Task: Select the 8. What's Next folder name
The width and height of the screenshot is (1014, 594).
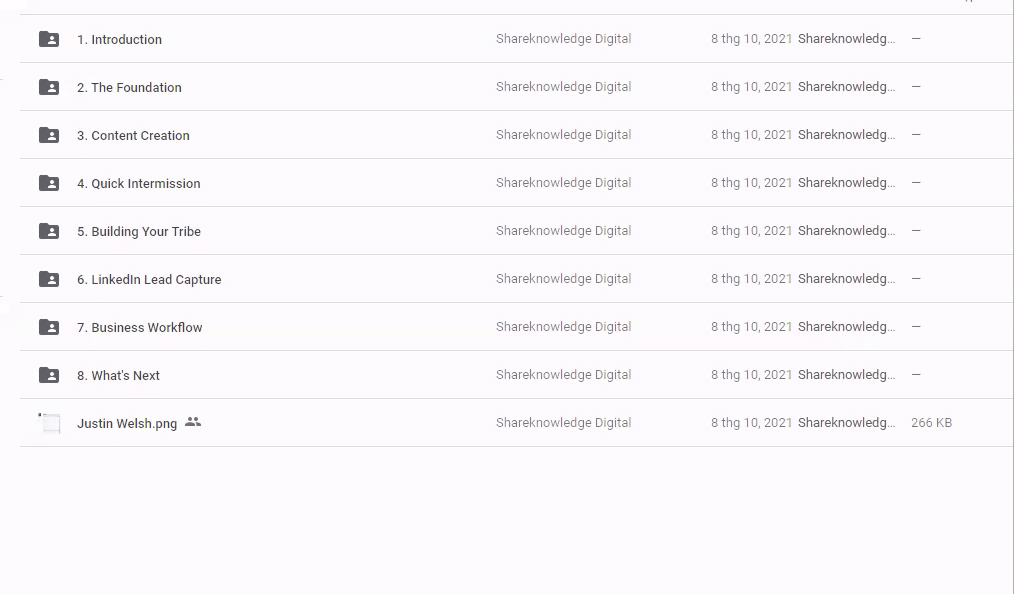Action: coord(118,376)
